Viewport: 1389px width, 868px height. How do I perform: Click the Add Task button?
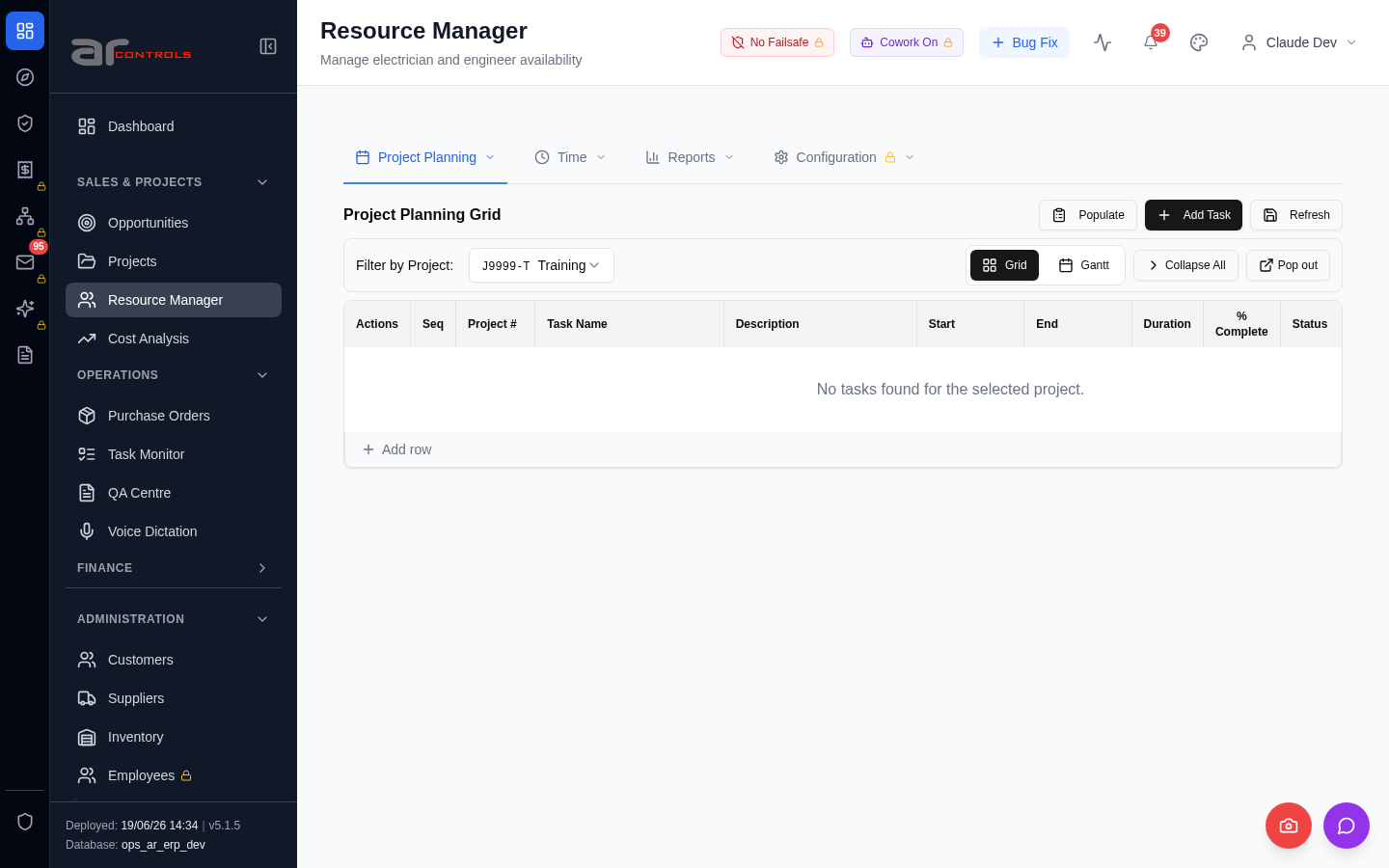point(1193,215)
